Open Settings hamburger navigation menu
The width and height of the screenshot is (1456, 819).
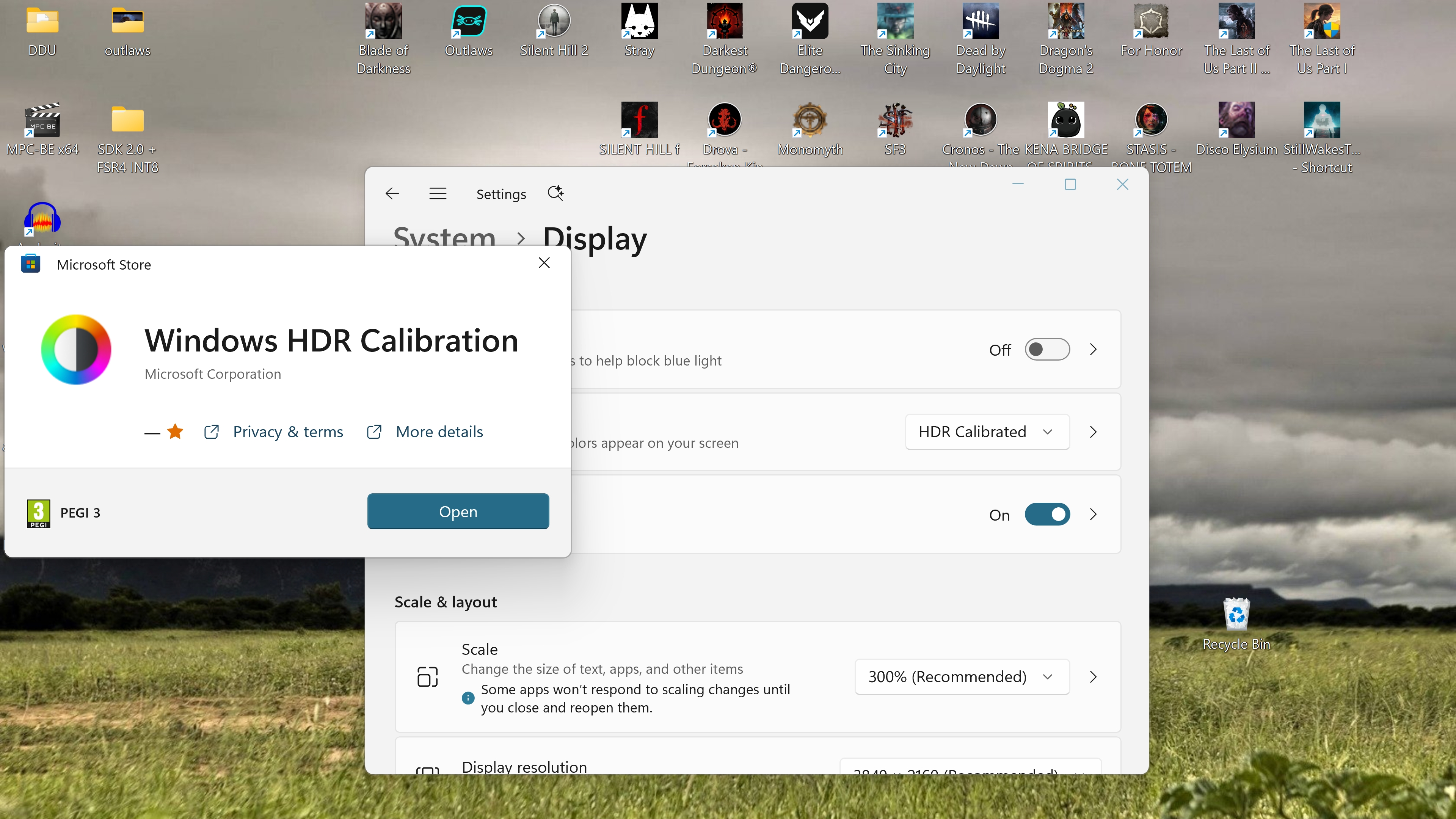[x=438, y=194]
